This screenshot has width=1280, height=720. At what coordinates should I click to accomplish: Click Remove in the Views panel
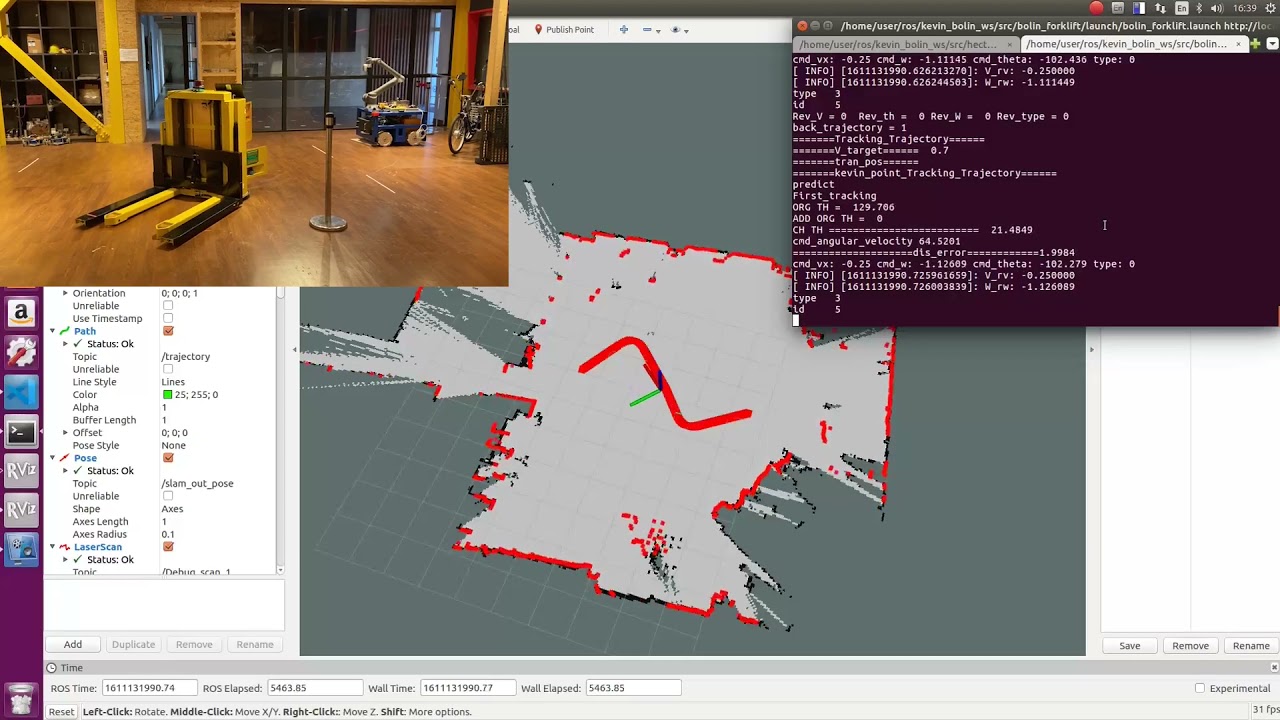pyautogui.click(x=1190, y=646)
